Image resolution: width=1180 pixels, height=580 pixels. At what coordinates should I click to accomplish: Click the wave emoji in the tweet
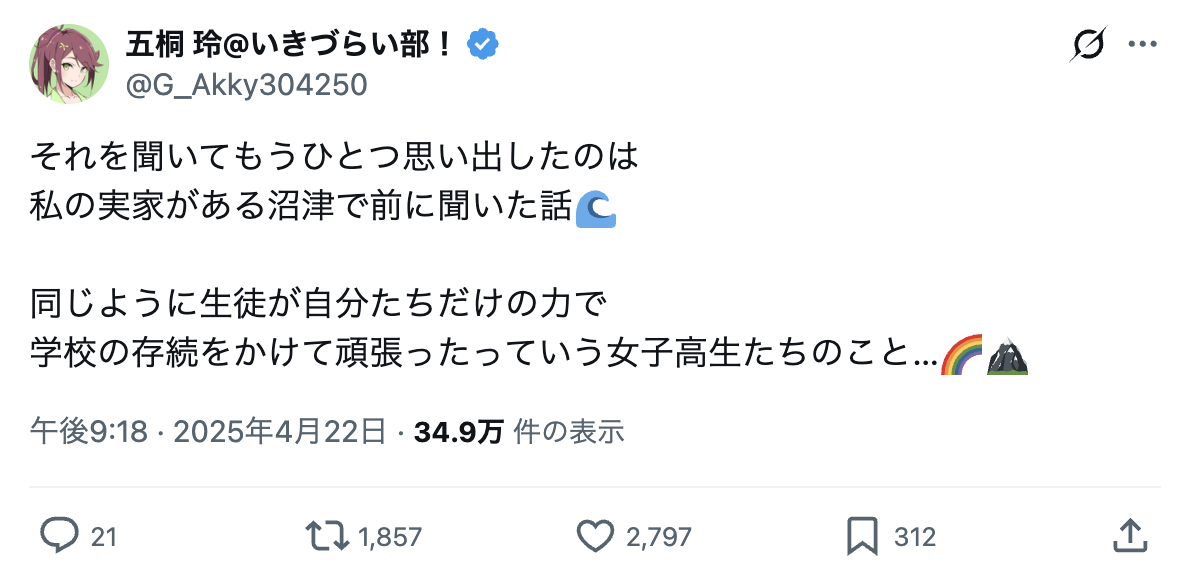click(596, 209)
